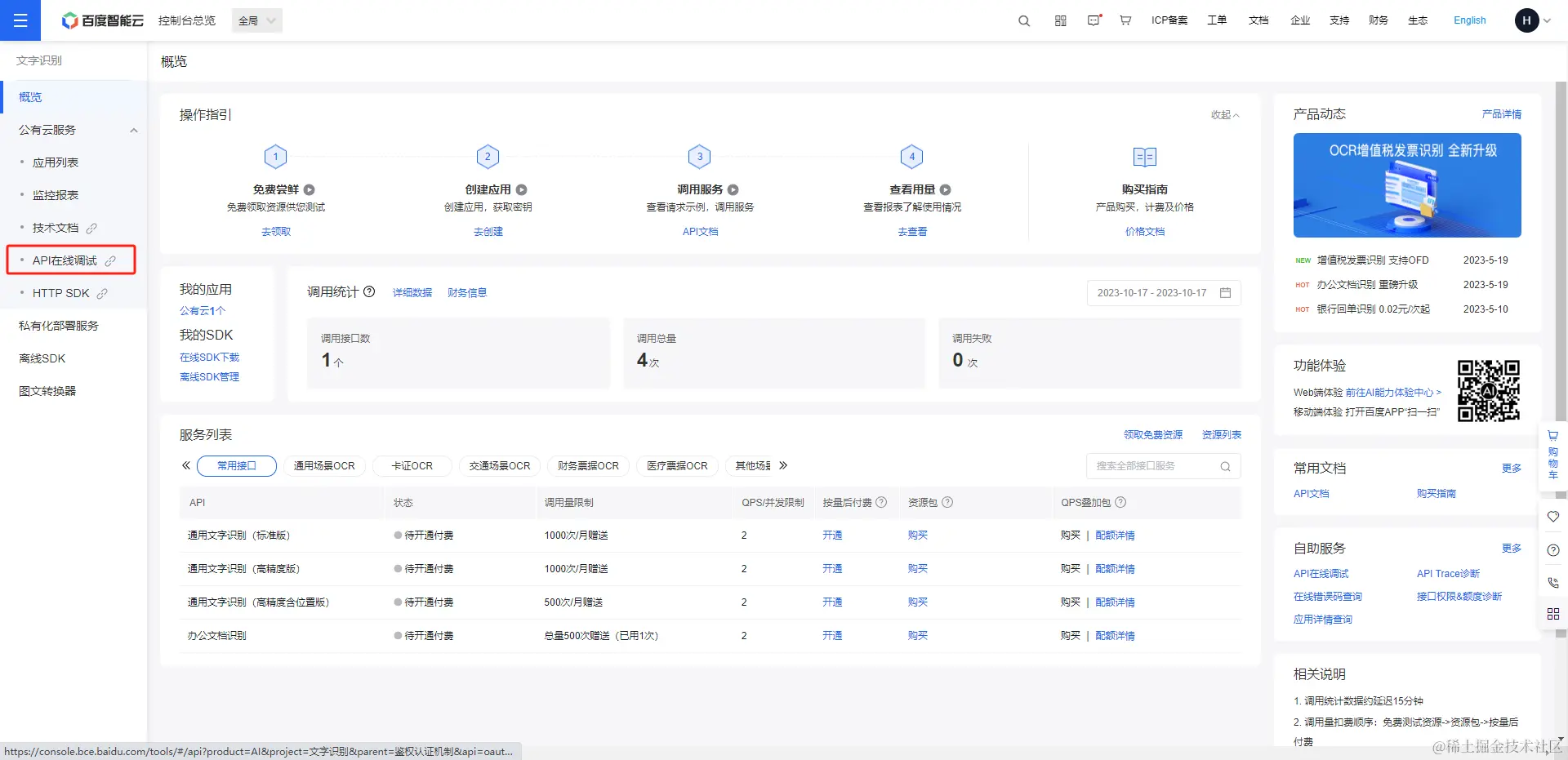This screenshot has height=760, width=1568.
Task: Open the search magnifier in top bar
Action: point(1024,20)
